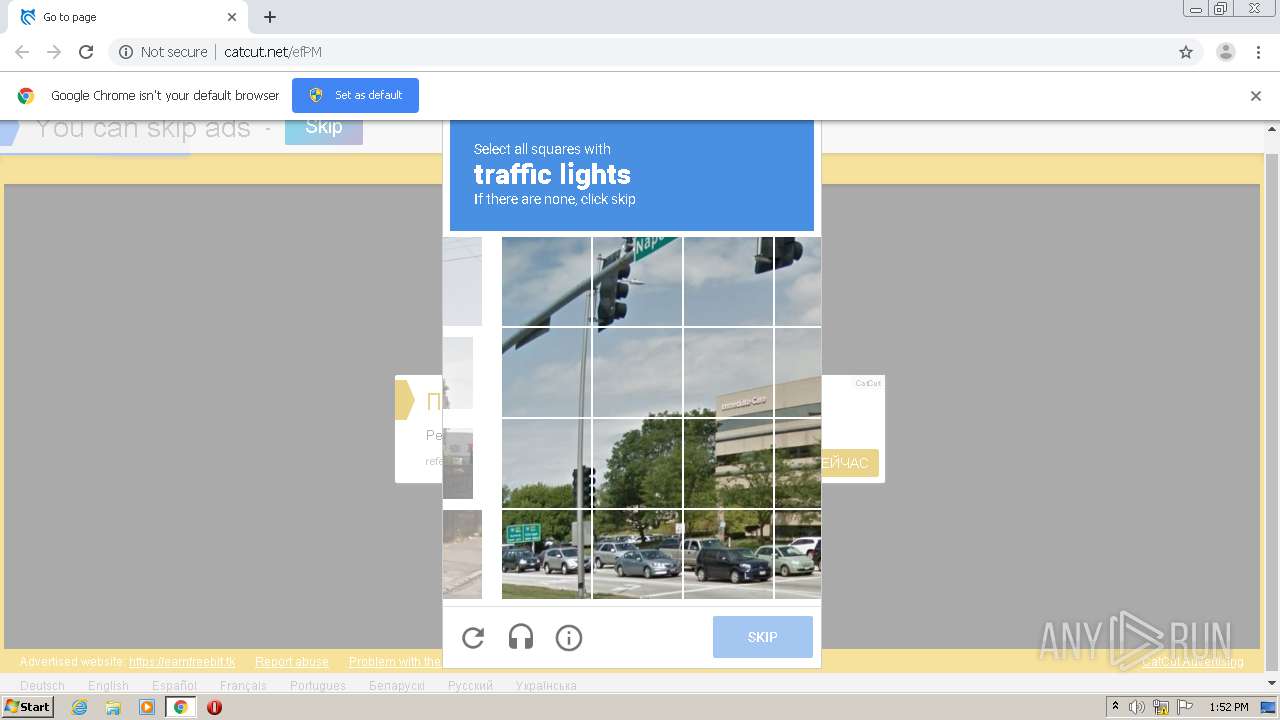The width and height of the screenshot is (1280, 720).
Task: Show hidden system tray icons
Action: 1116,707
